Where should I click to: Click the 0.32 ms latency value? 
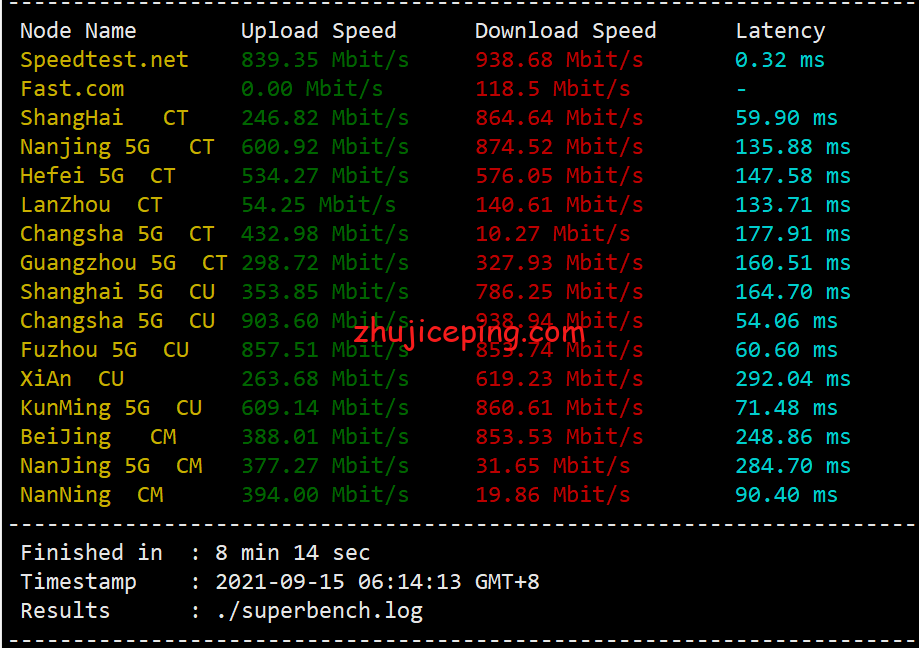coord(779,60)
